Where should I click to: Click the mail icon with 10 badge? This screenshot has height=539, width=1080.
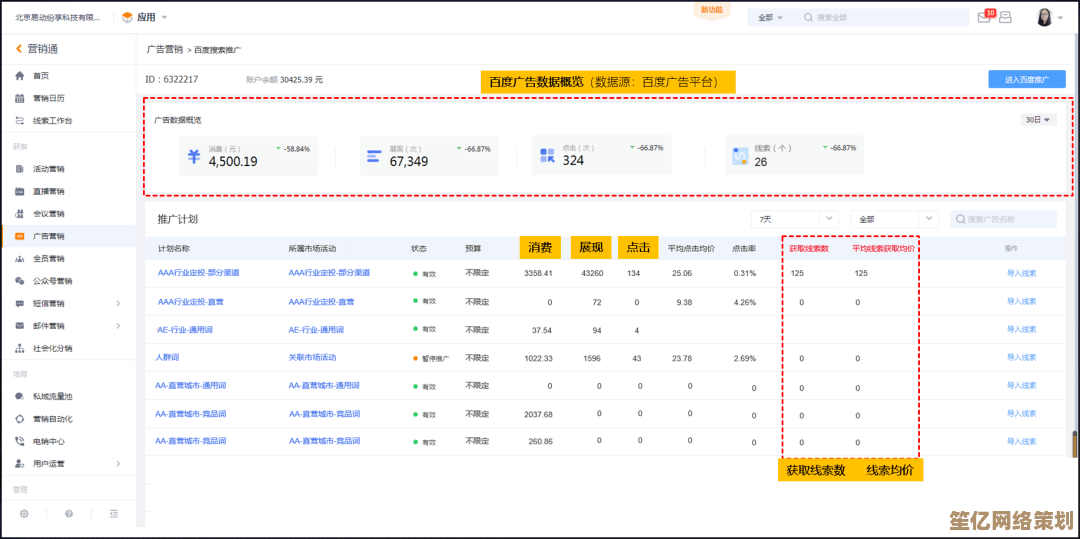click(985, 17)
